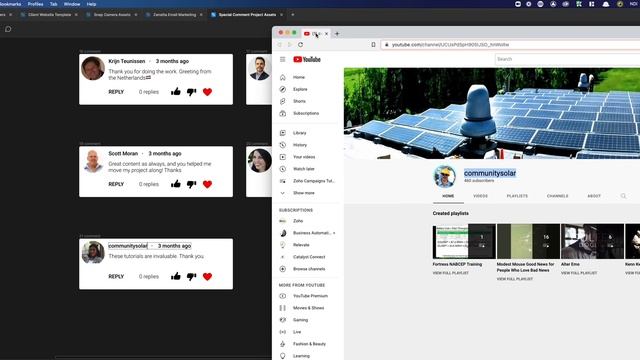Heart Krijn Teunissen's comment
The height and width of the screenshot is (360, 640).
coord(207,92)
